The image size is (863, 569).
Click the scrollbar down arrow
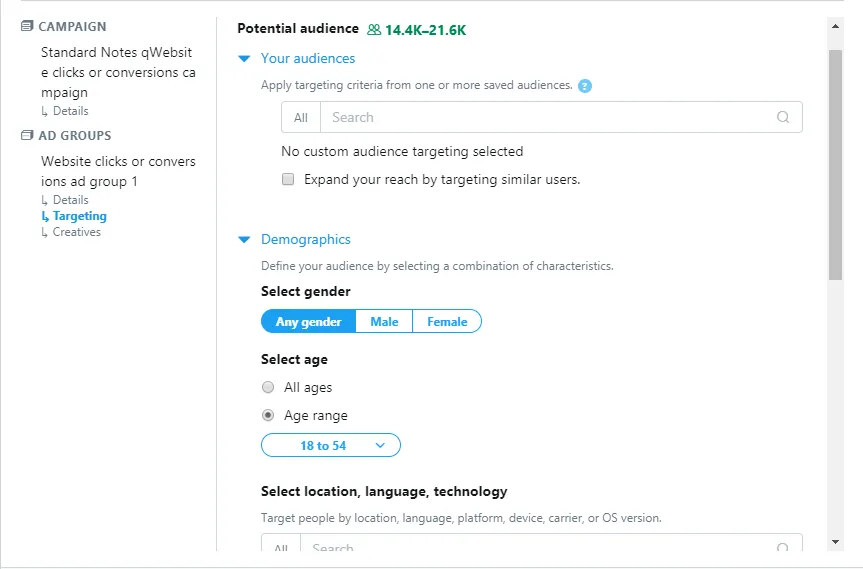835,542
